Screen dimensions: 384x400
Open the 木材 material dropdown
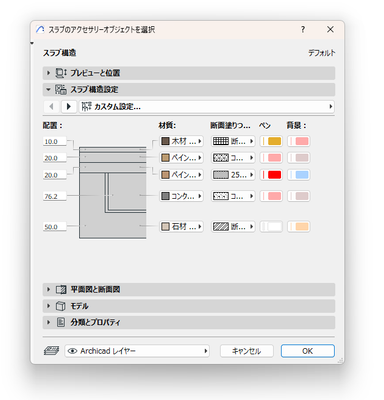(x=181, y=141)
